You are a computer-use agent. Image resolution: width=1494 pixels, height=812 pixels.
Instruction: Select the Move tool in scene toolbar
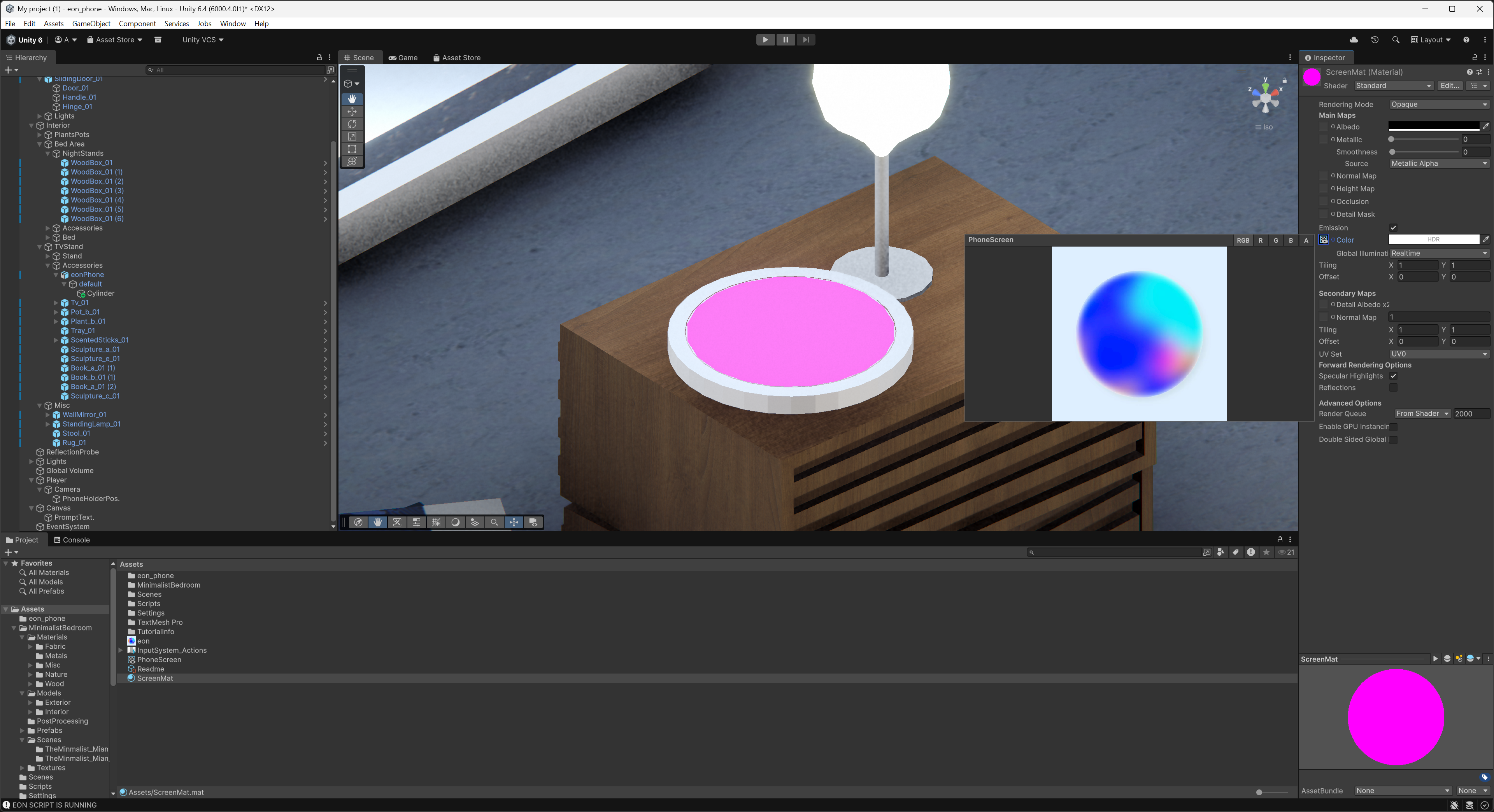[352, 111]
